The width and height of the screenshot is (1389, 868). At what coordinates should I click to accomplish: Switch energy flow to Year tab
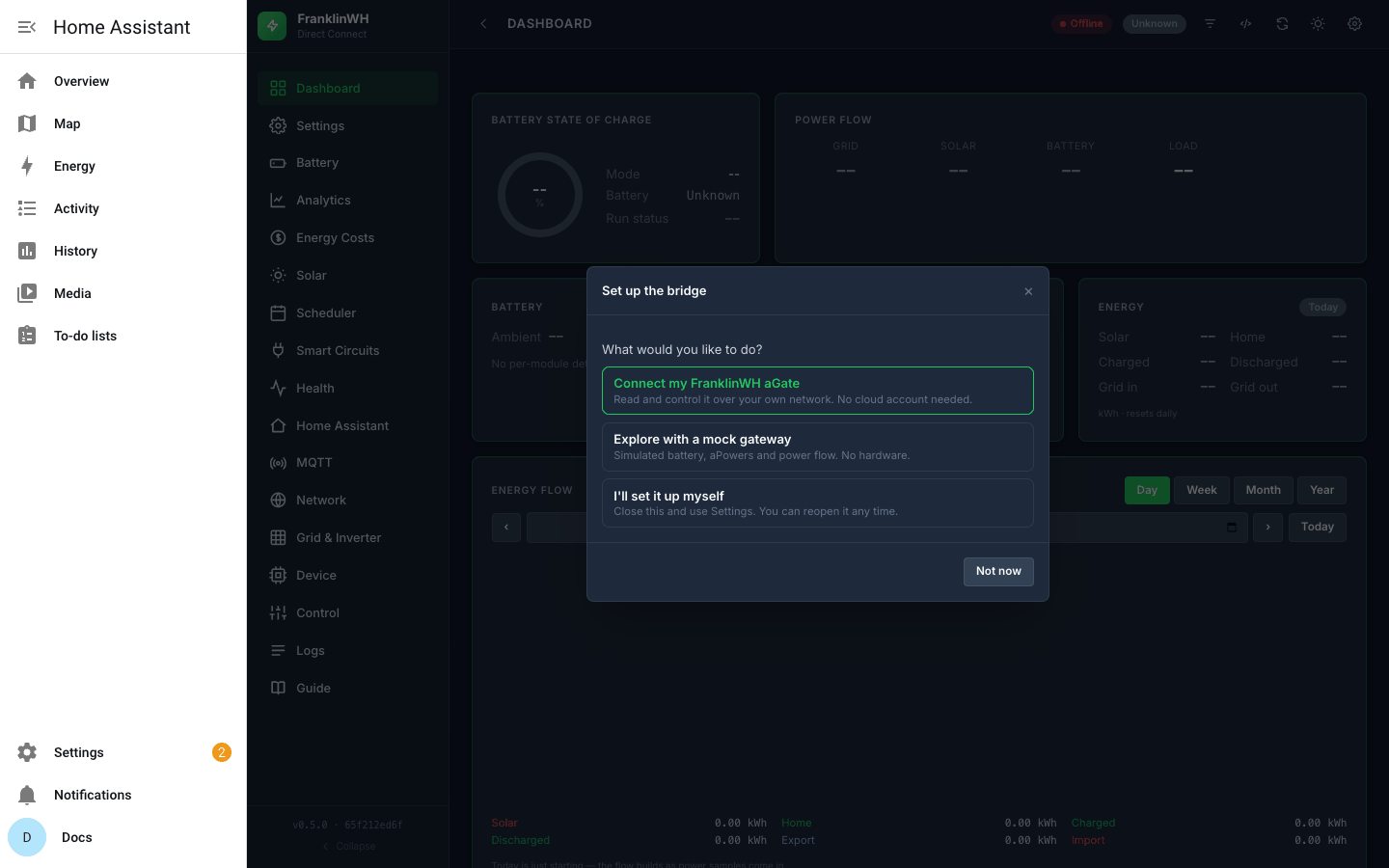[x=1321, y=490]
